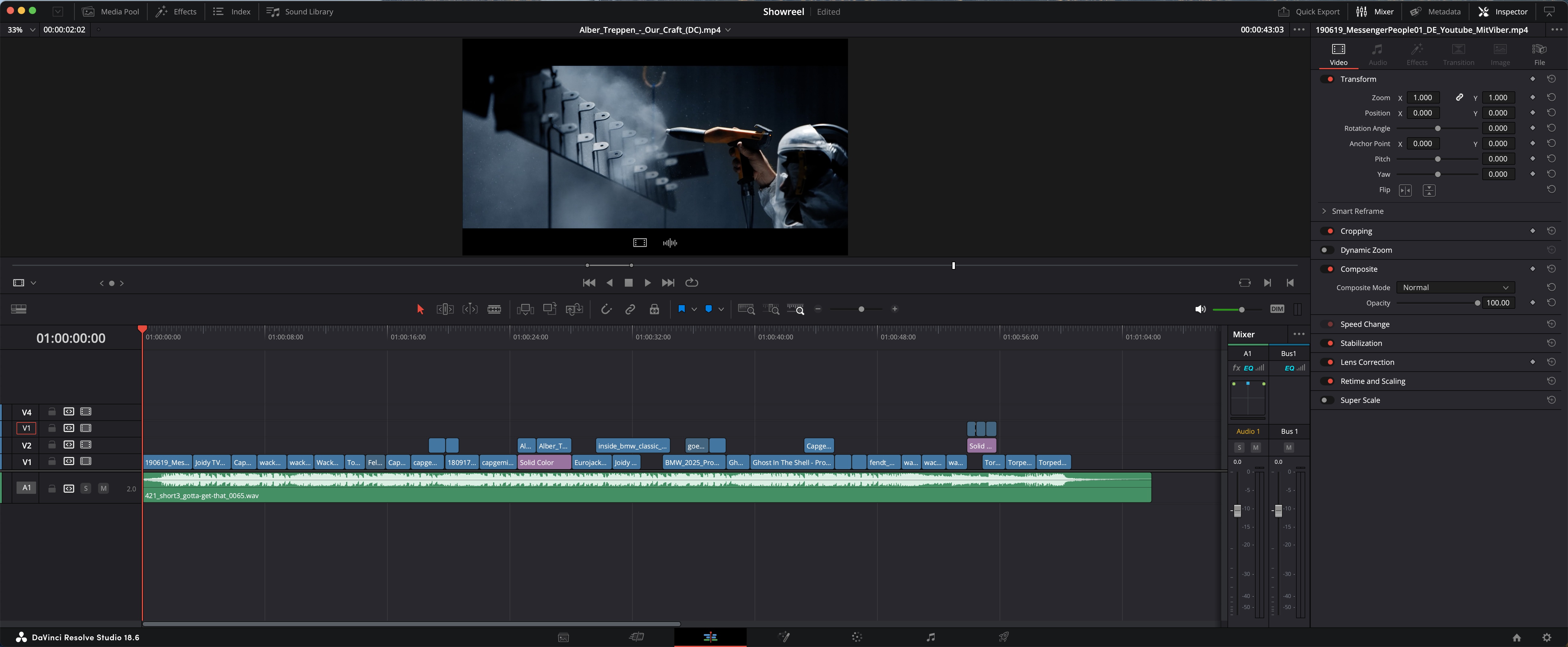Switch to Inspector File tab

click(1540, 54)
